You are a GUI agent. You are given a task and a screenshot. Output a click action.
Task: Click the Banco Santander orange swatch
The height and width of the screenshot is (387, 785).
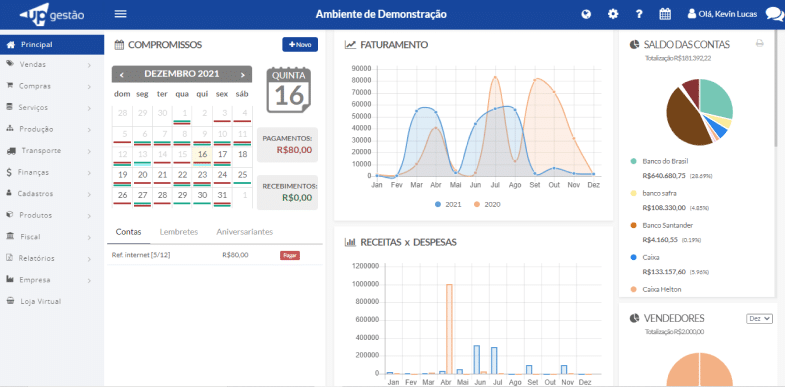tap(633, 225)
